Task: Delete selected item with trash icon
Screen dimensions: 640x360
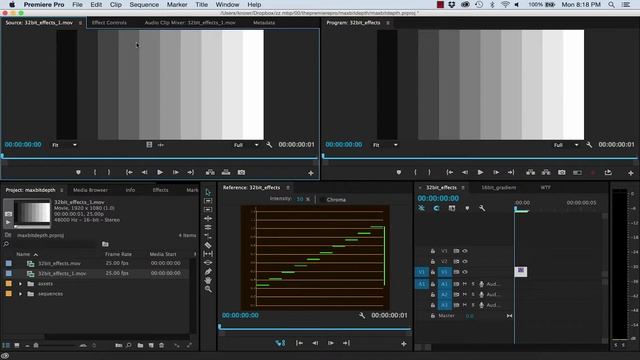Action: [162, 345]
